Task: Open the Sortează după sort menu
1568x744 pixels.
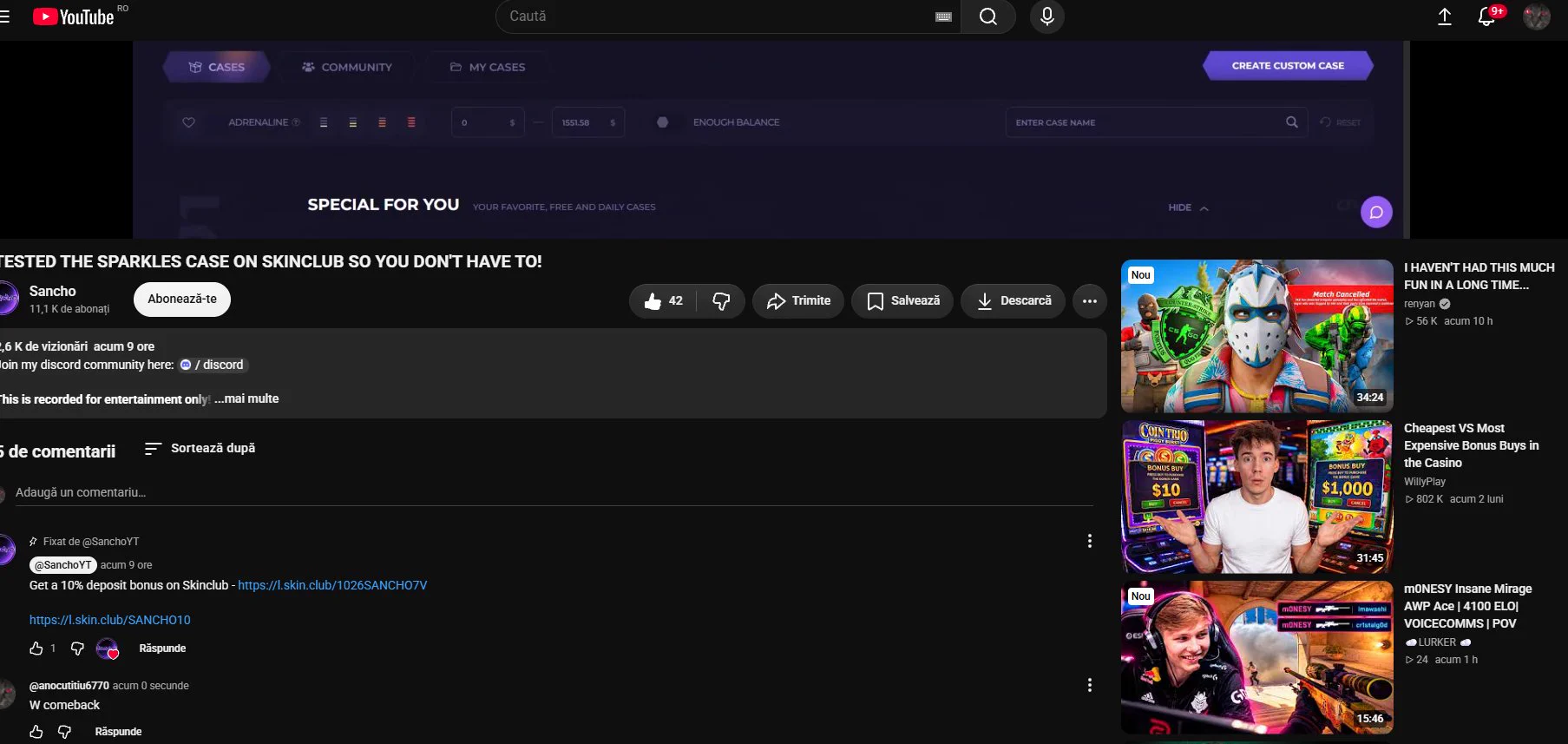Action: point(200,448)
